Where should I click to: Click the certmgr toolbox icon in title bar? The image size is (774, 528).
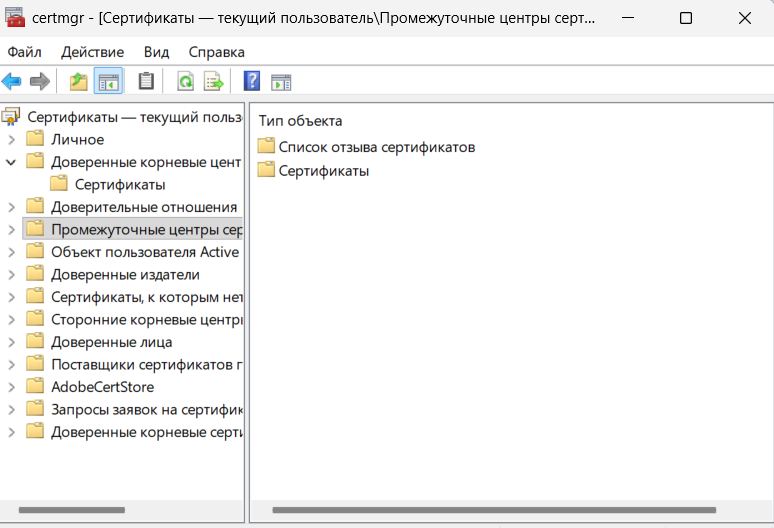14,18
